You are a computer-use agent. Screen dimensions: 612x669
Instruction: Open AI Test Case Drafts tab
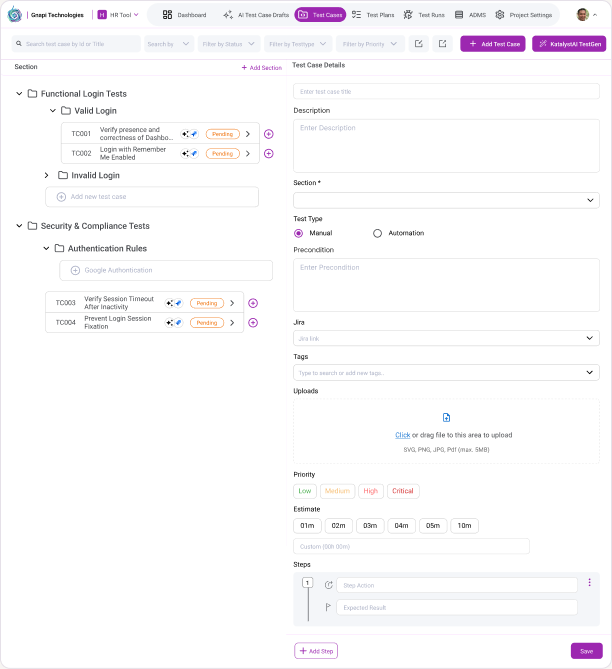point(256,15)
